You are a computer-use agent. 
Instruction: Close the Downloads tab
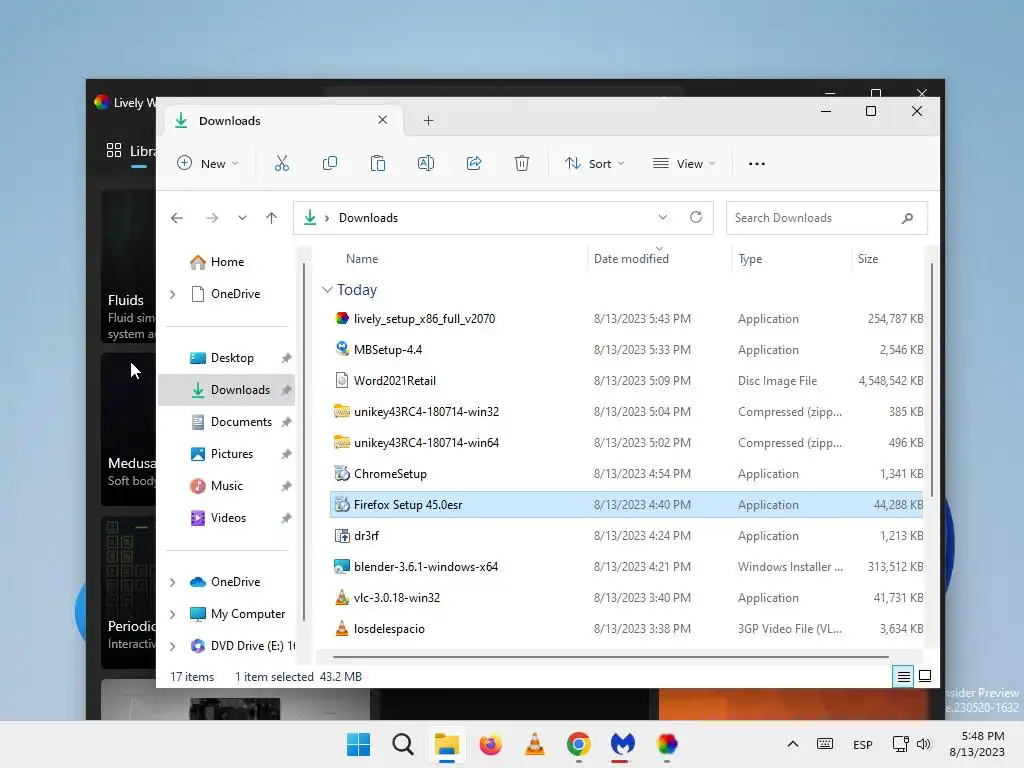(x=383, y=120)
